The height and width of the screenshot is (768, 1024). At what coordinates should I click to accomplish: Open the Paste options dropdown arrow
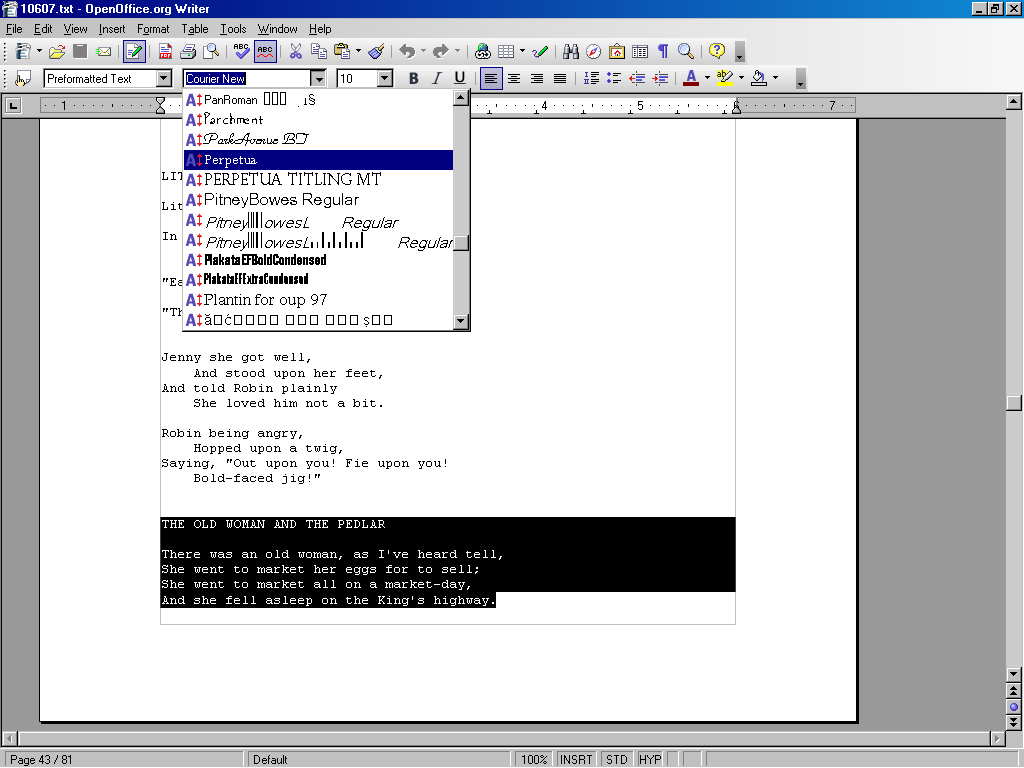(358, 51)
